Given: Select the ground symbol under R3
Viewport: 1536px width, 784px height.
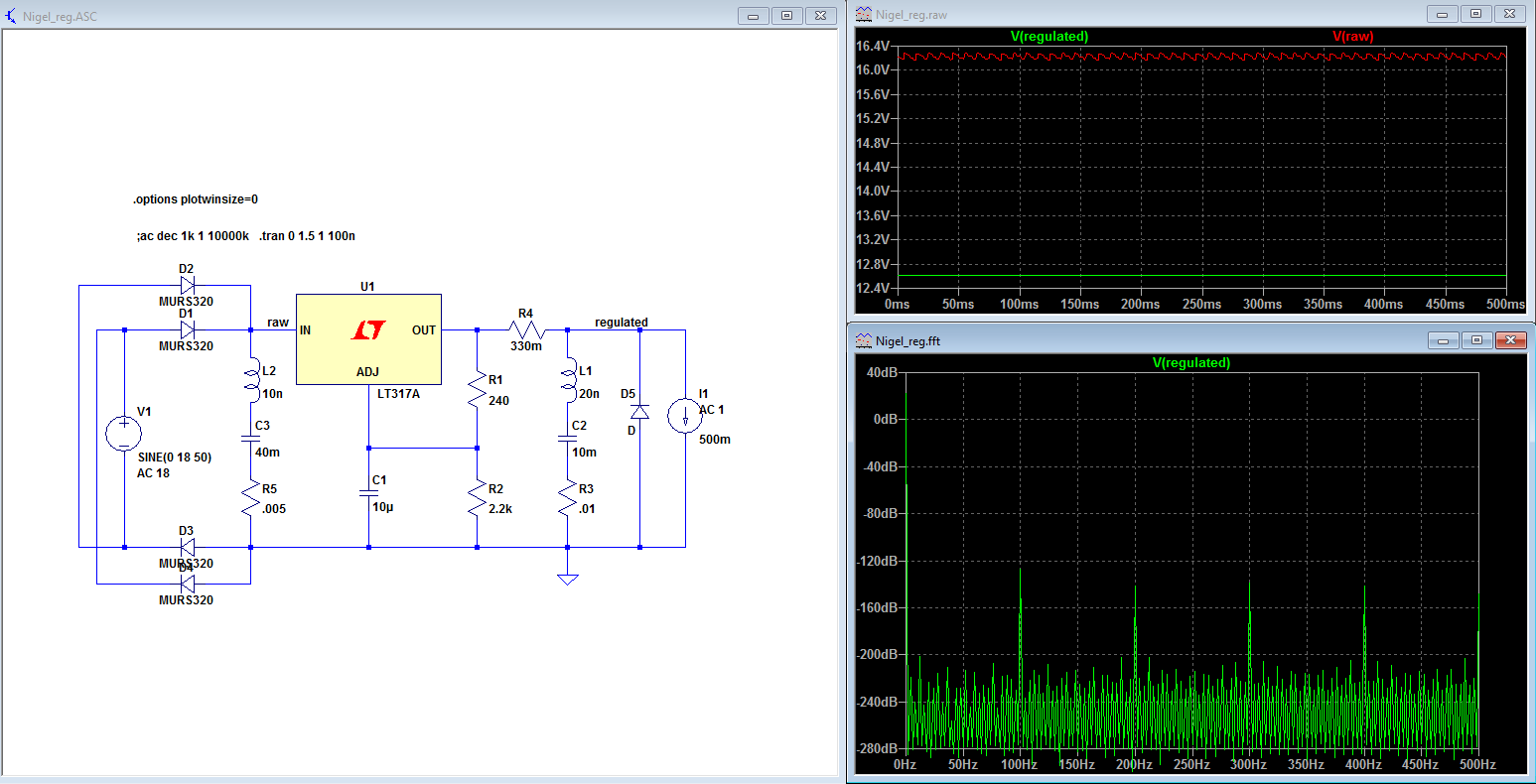Looking at the screenshot, I should coord(568,579).
